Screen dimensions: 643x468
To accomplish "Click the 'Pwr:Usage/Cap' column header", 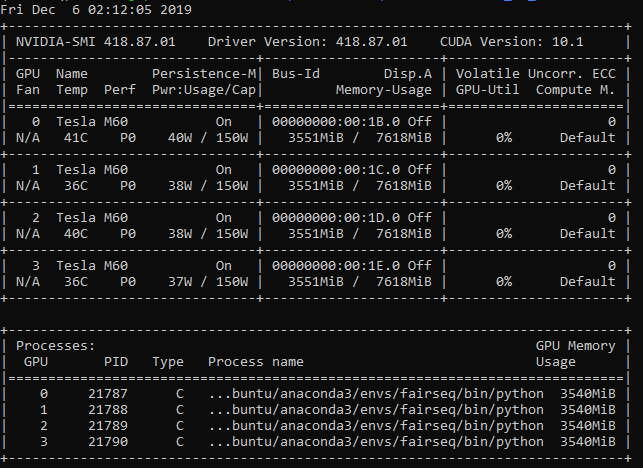I will click(x=204, y=90).
